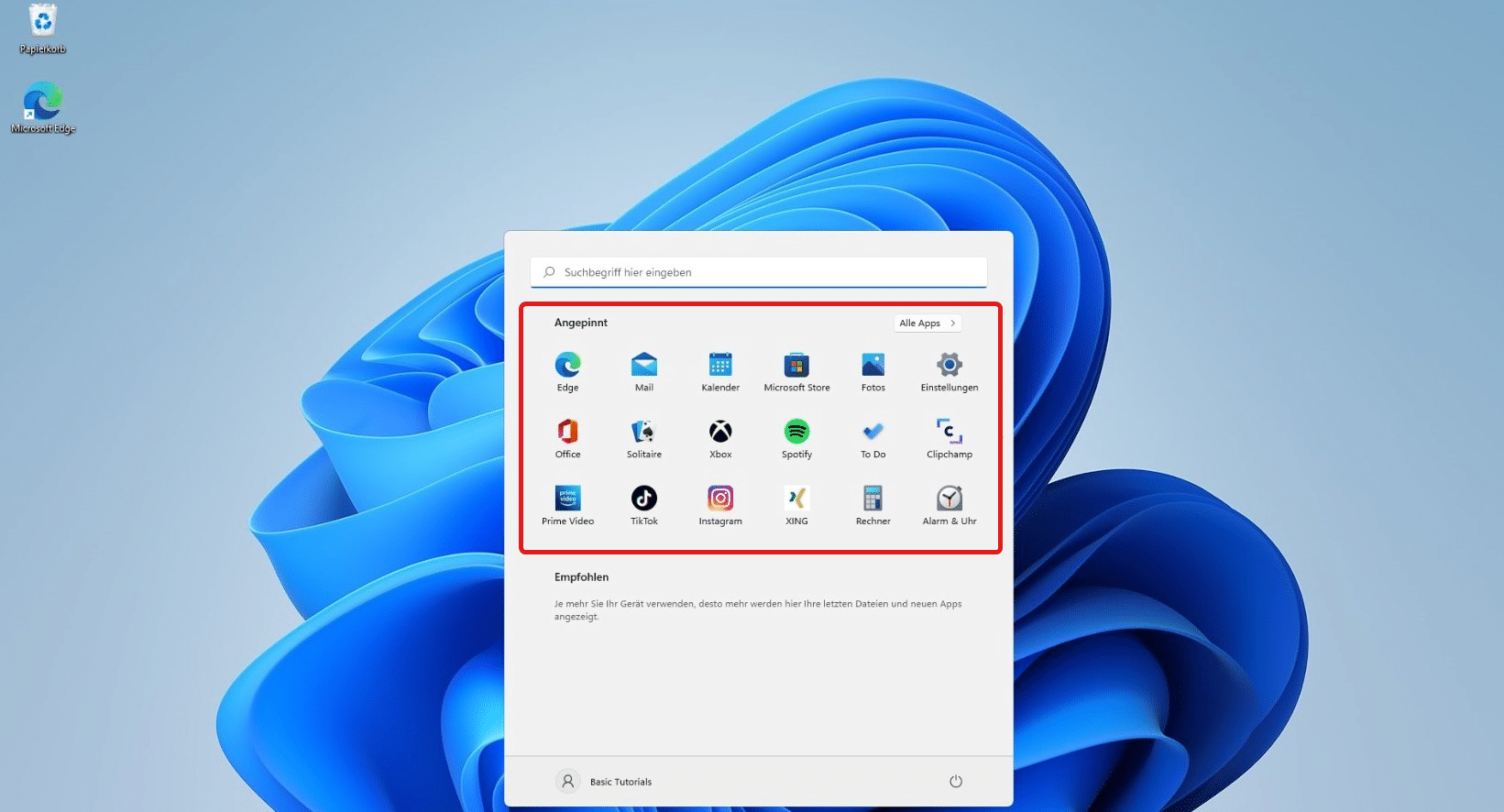1504x812 pixels.
Task: Click the Suchbegriff hier eingeben search field
Action: point(758,272)
